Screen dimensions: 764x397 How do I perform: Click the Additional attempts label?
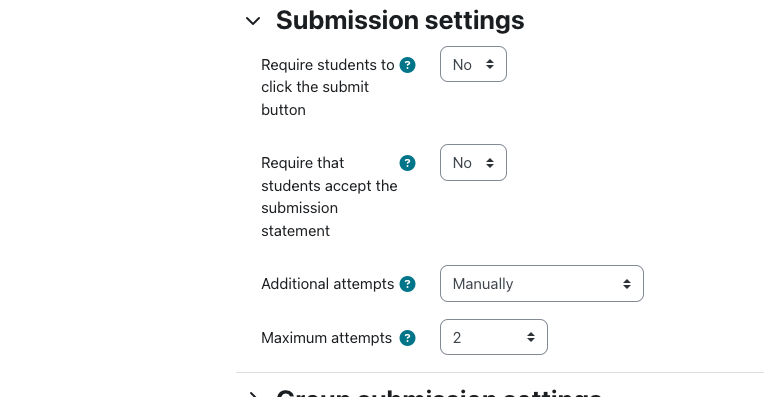point(327,284)
